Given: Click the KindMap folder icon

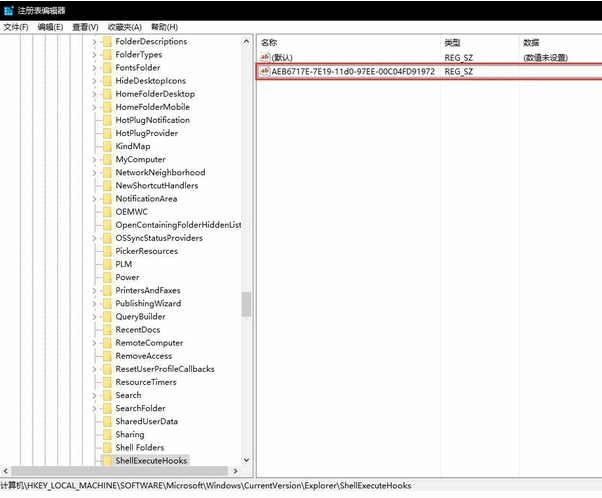Looking at the screenshot, I should (x=106, y=146).
